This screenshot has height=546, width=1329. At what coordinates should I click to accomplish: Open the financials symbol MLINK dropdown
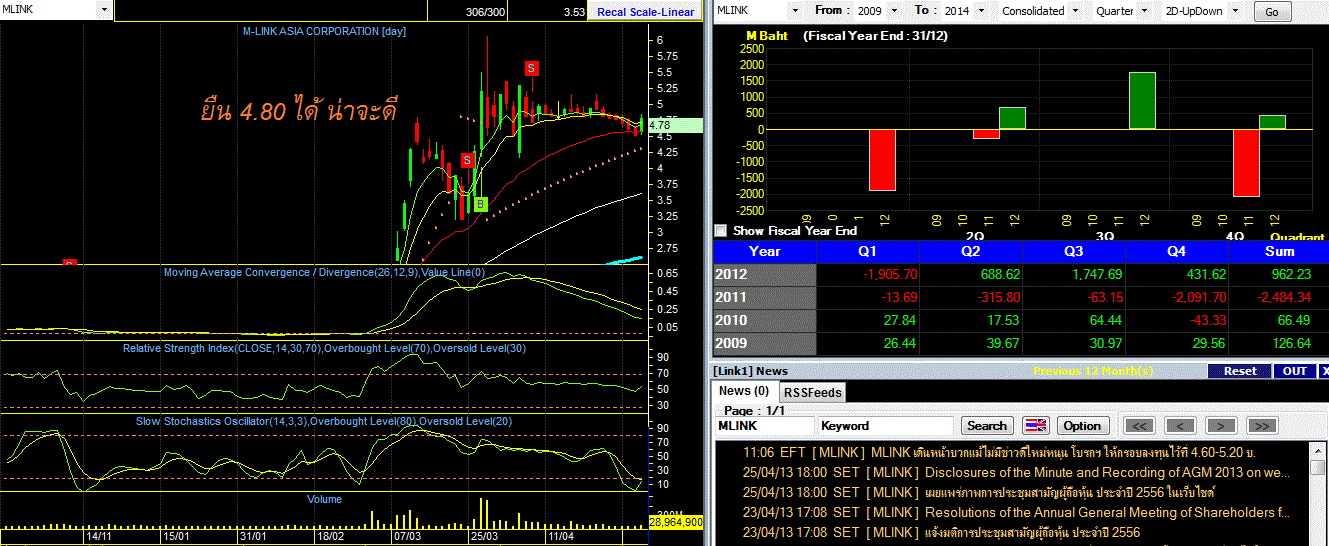coord(796,10)
